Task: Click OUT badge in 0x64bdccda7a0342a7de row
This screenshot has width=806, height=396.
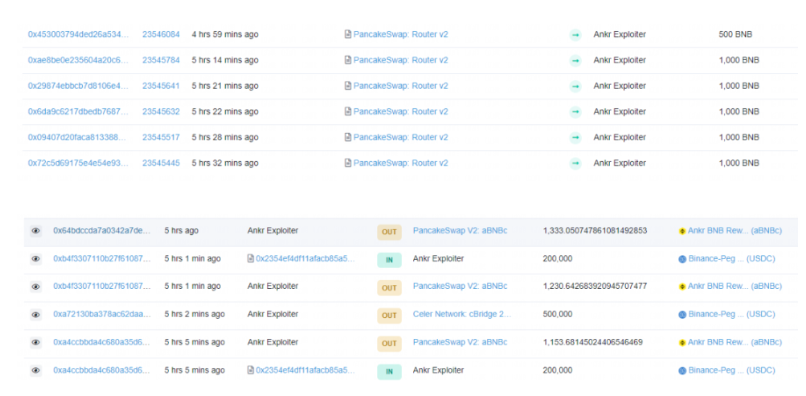Action: point(389,232)
